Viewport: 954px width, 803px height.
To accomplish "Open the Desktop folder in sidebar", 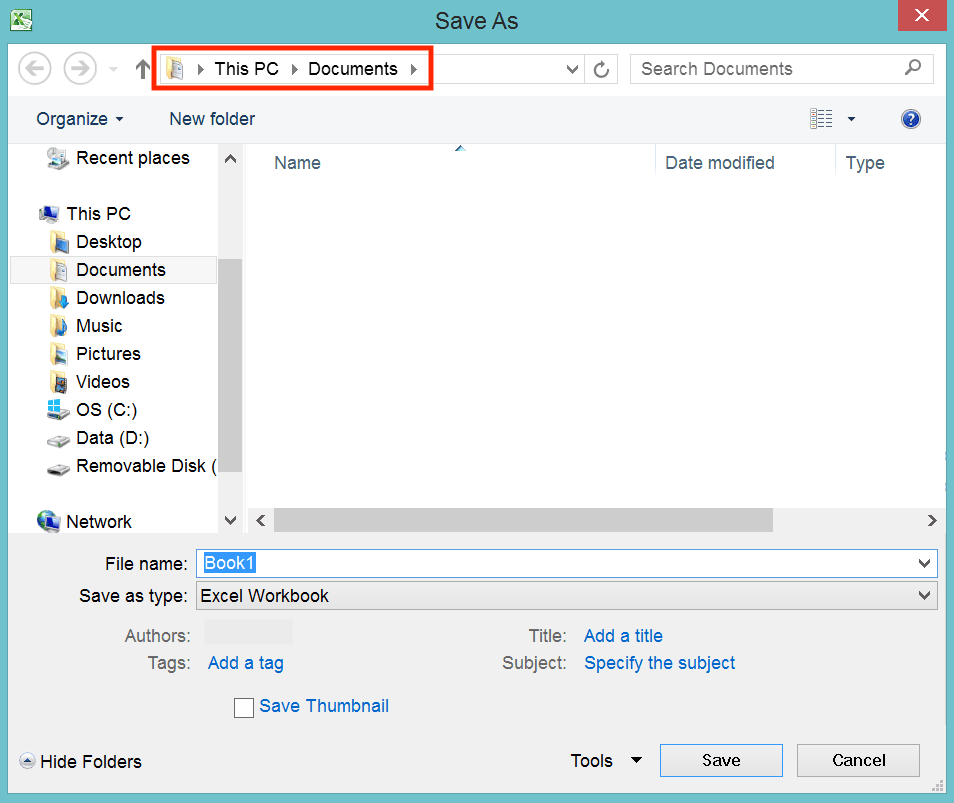I will click(109, 242).
